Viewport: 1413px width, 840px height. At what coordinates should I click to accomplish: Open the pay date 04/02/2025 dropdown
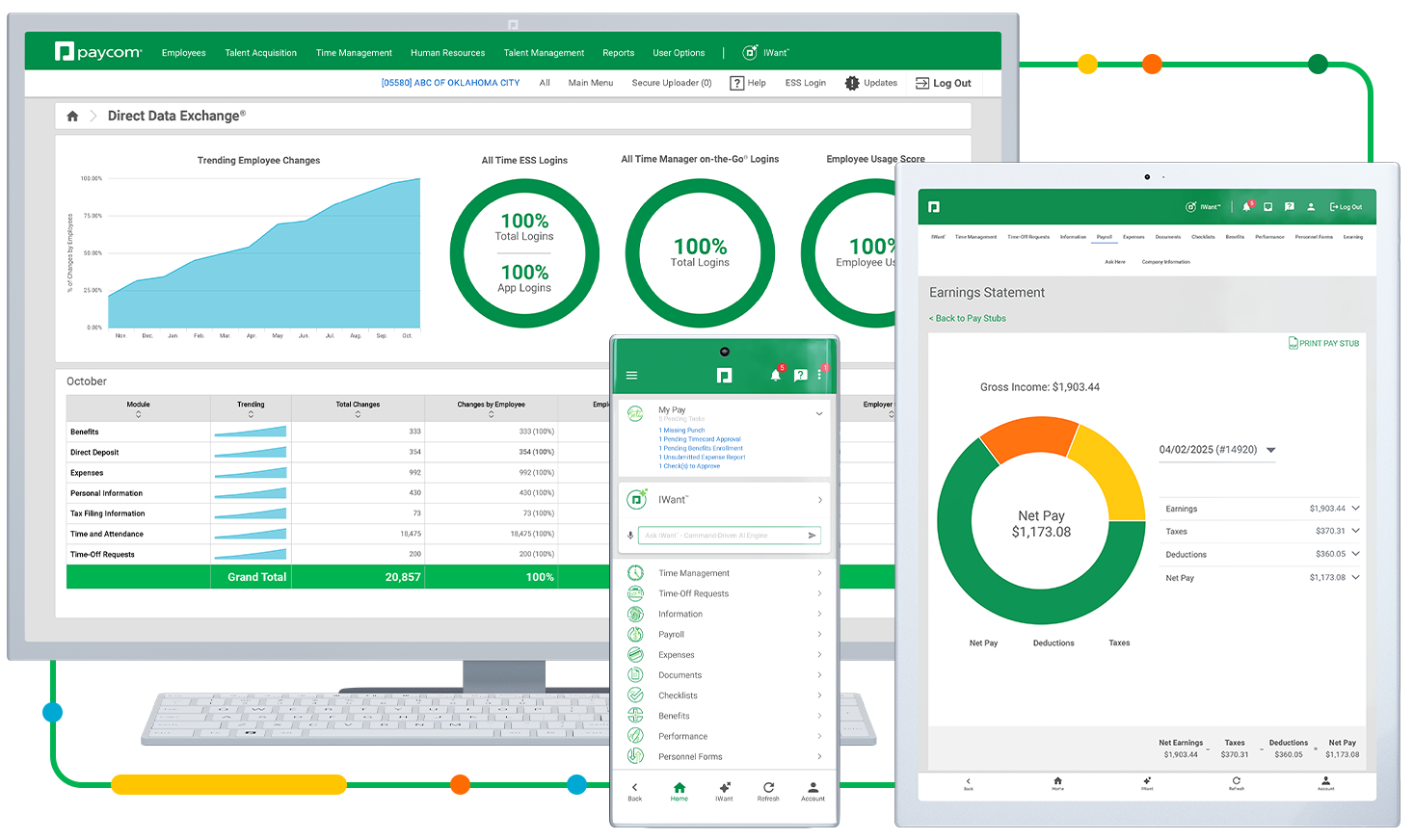pos(1270,450)
